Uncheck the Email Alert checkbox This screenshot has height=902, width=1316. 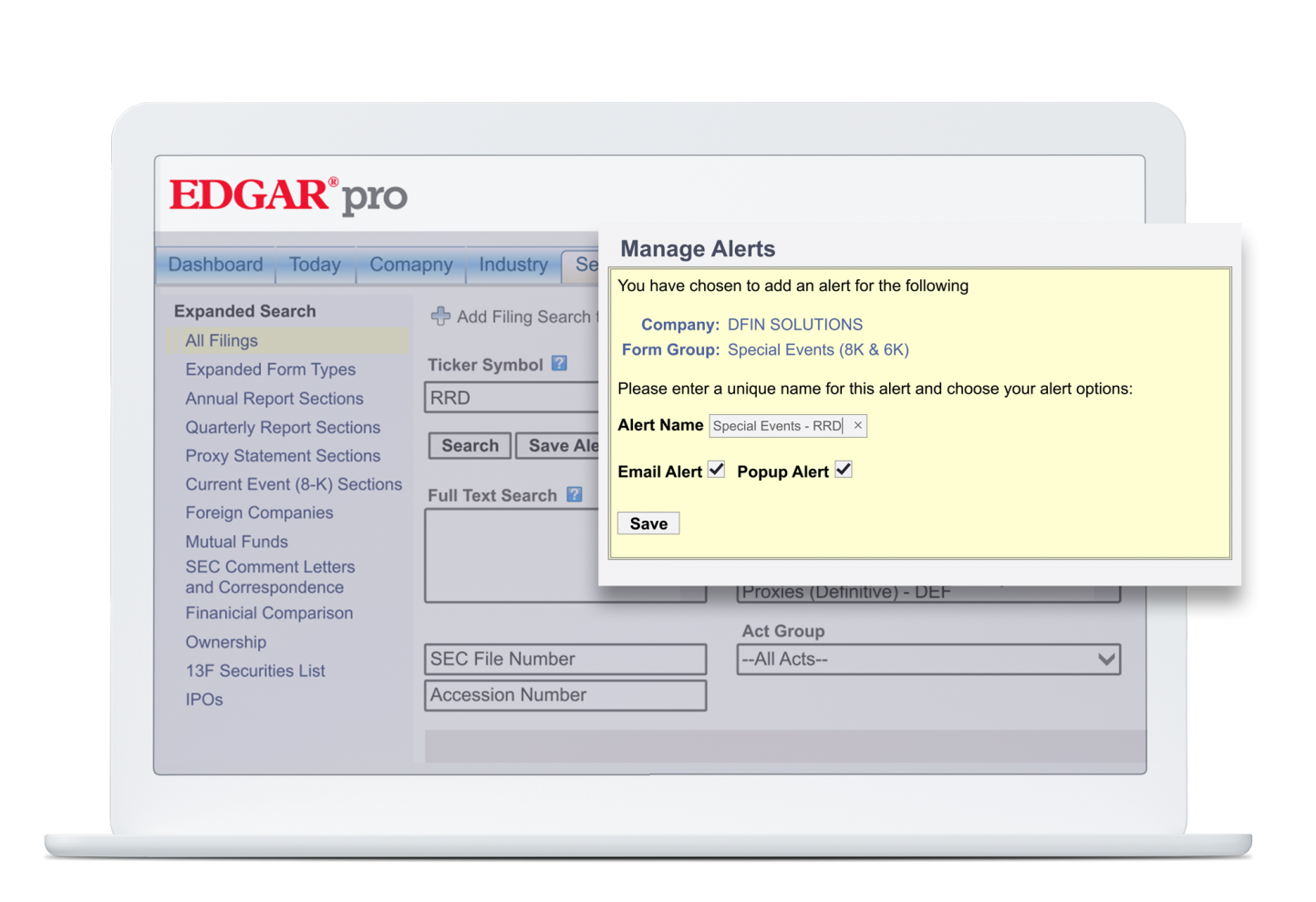[x=717, y=469]
